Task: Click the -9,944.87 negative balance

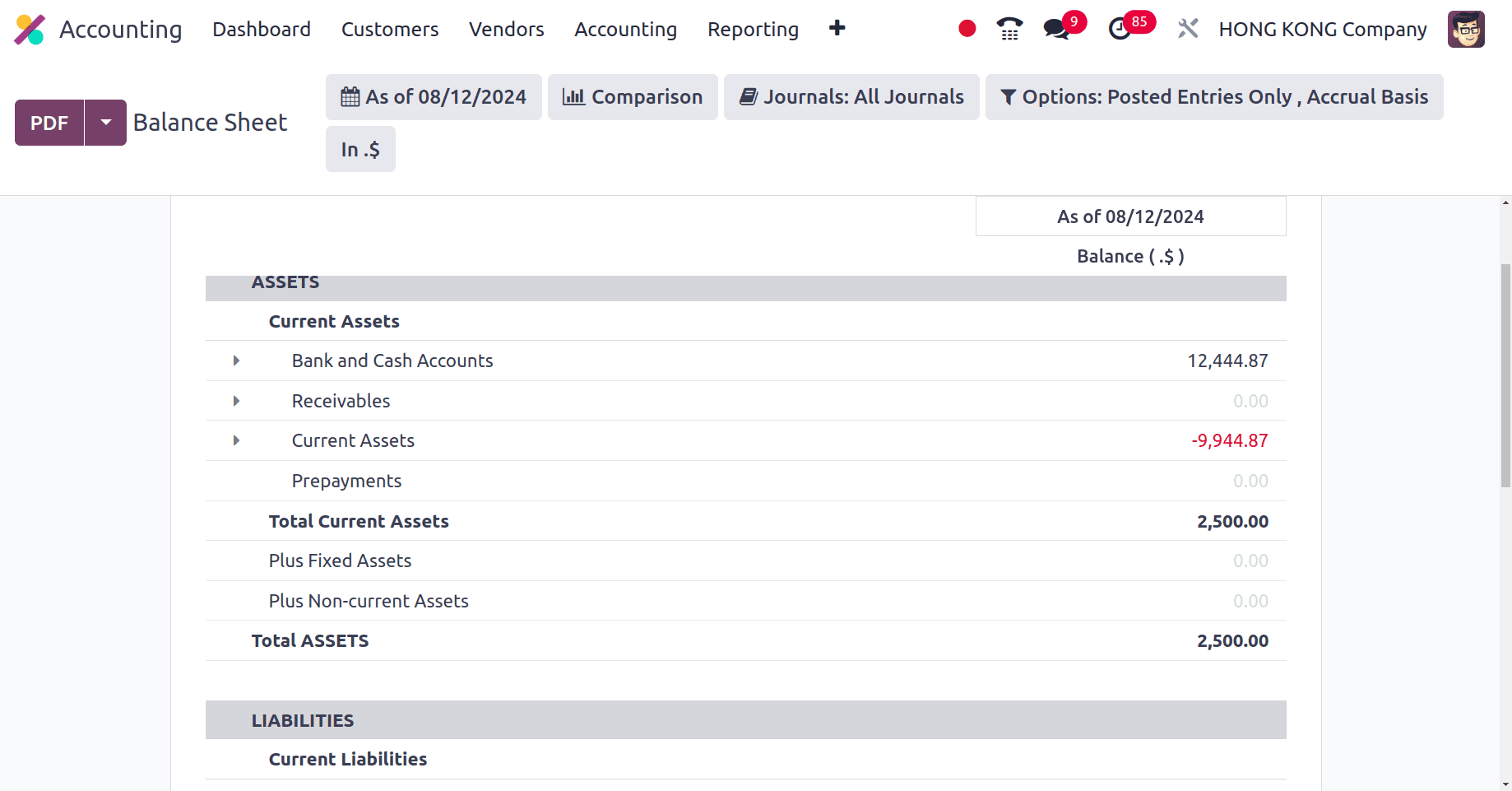Action: tap(1229, 440)
